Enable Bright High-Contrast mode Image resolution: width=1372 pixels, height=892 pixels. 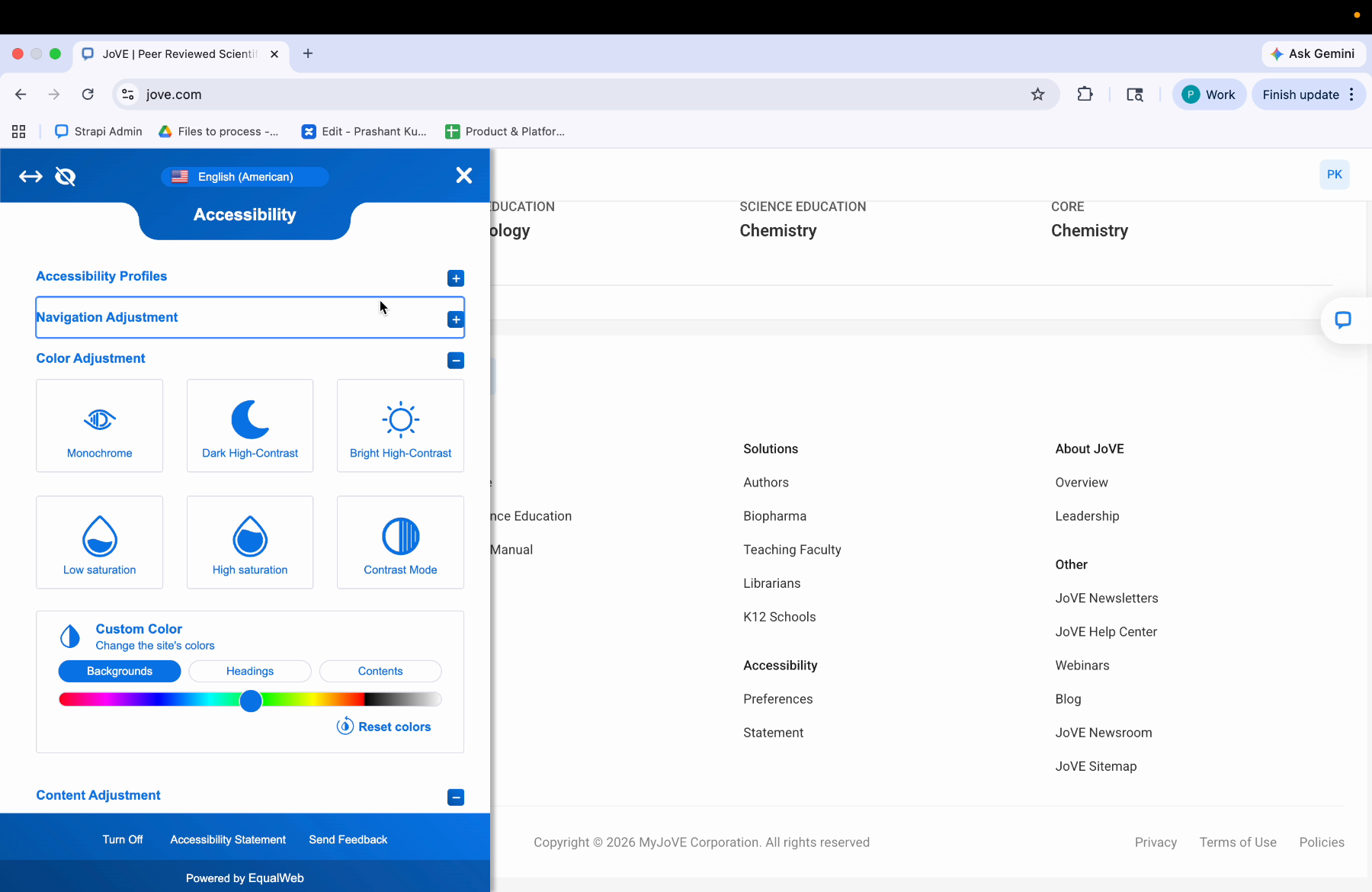coord(401,426)
